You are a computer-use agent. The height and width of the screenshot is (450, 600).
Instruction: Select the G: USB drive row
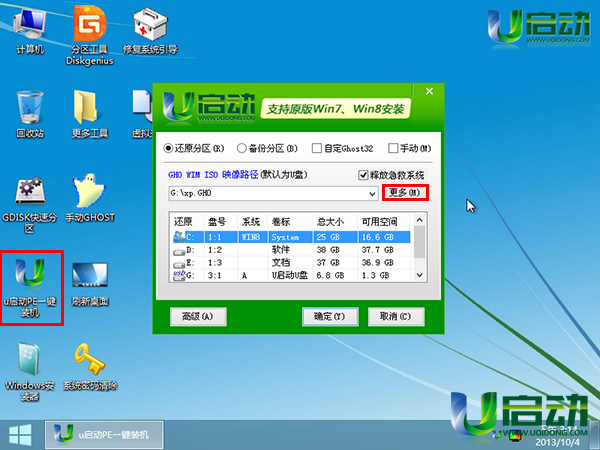click(291, 276)
